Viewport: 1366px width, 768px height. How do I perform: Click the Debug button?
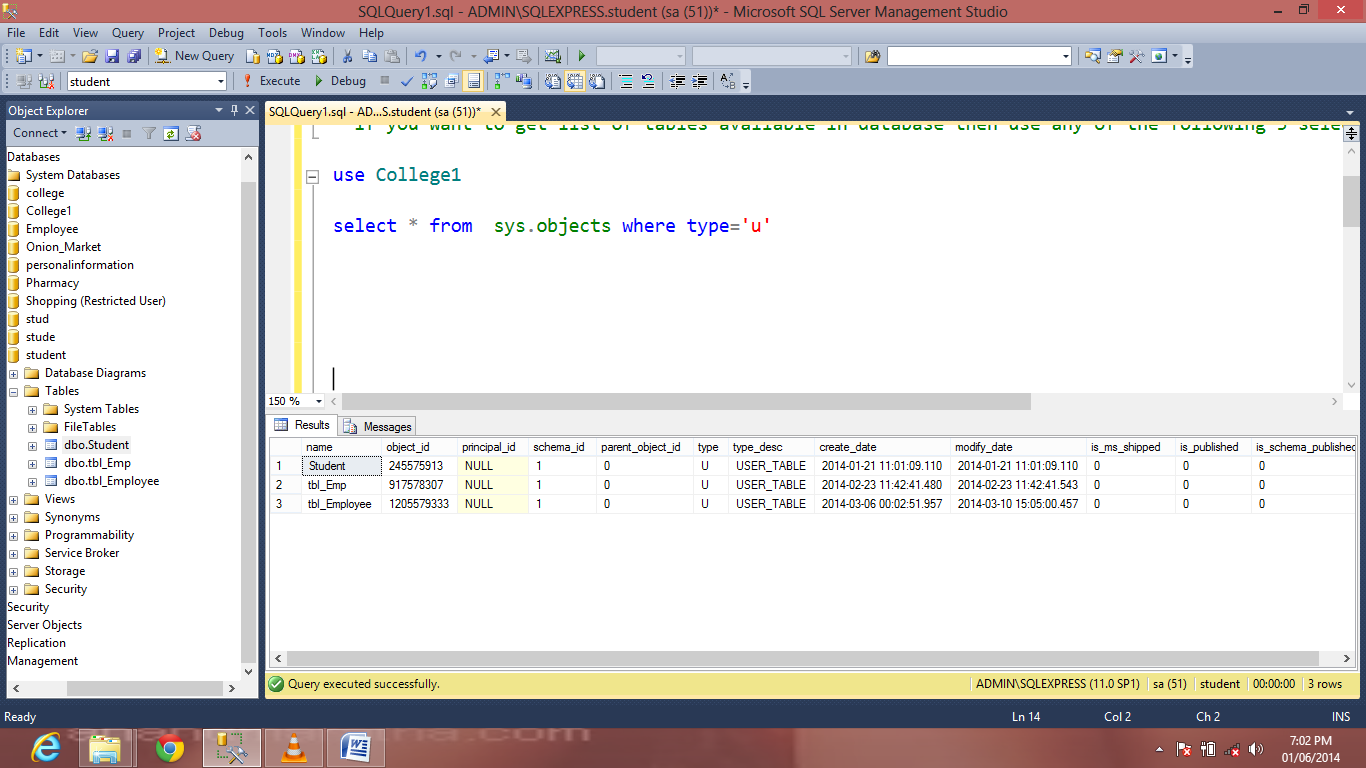point(340,81)
